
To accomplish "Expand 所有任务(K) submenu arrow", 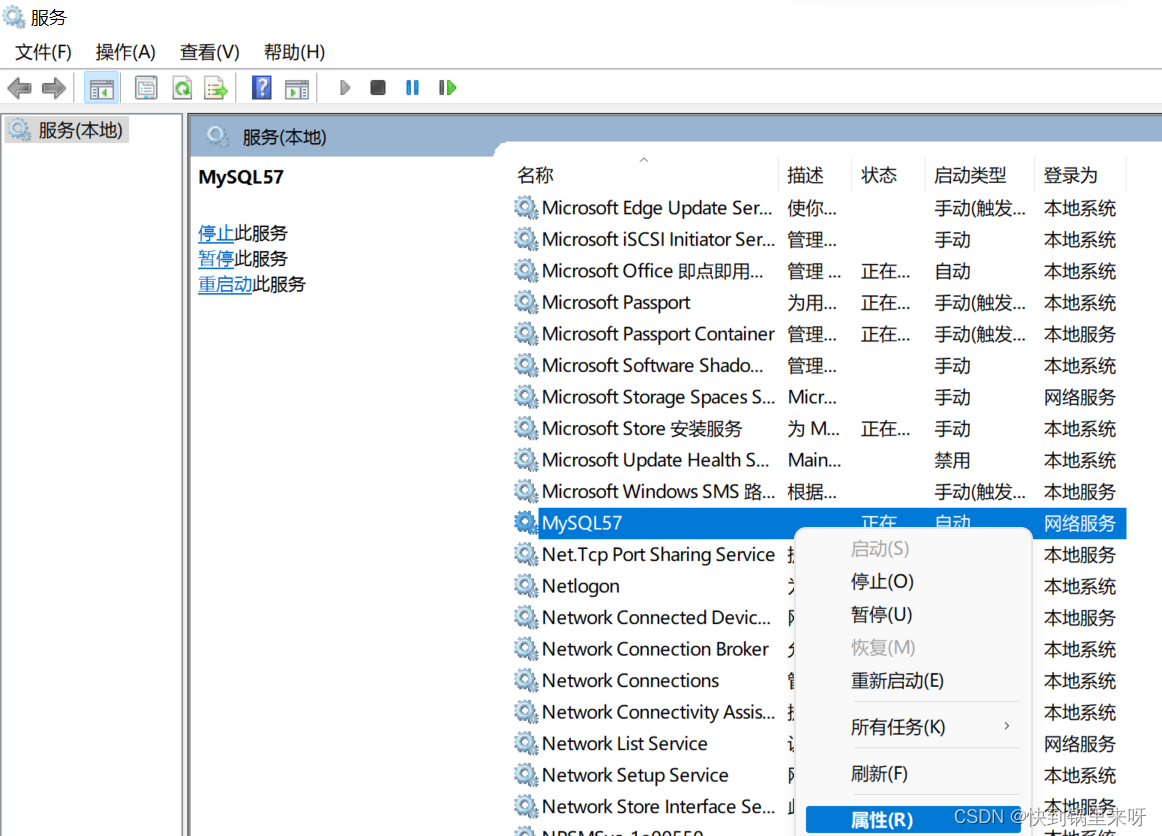I will tap(1006, 726).
